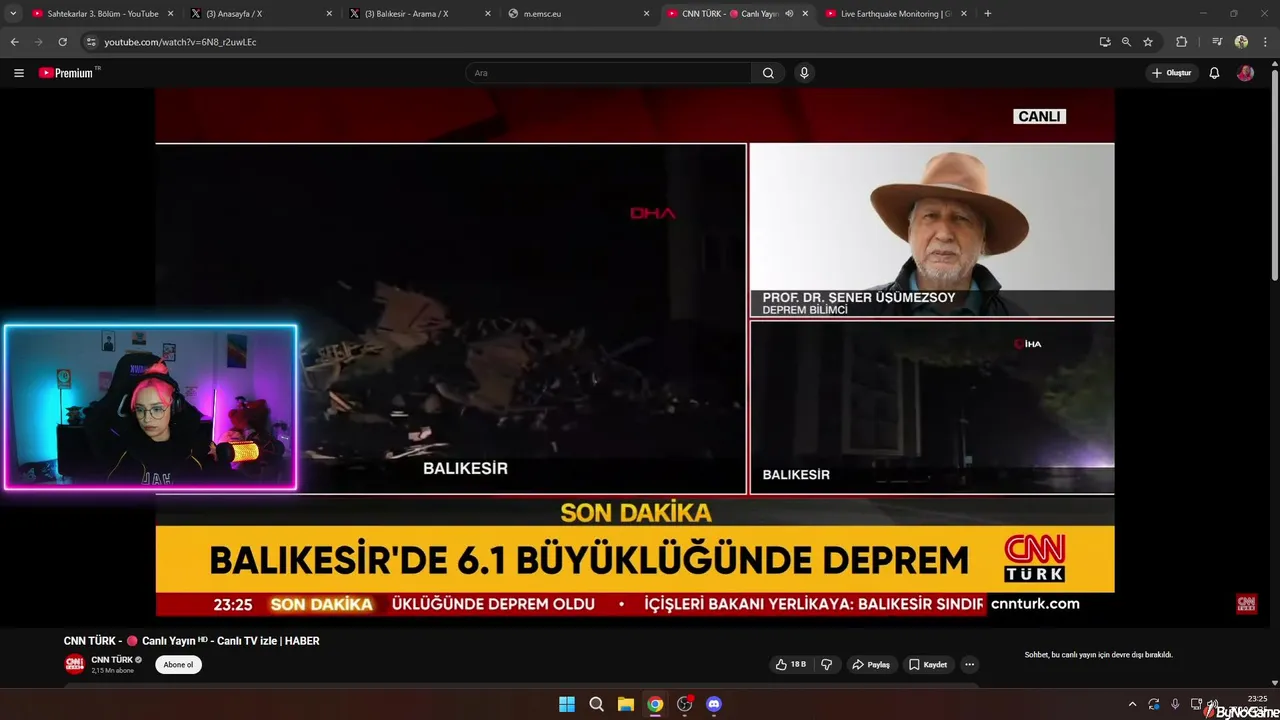Click the YouTube search magnifier button
Screen dimensions: 1280x720
click(768, 73)
